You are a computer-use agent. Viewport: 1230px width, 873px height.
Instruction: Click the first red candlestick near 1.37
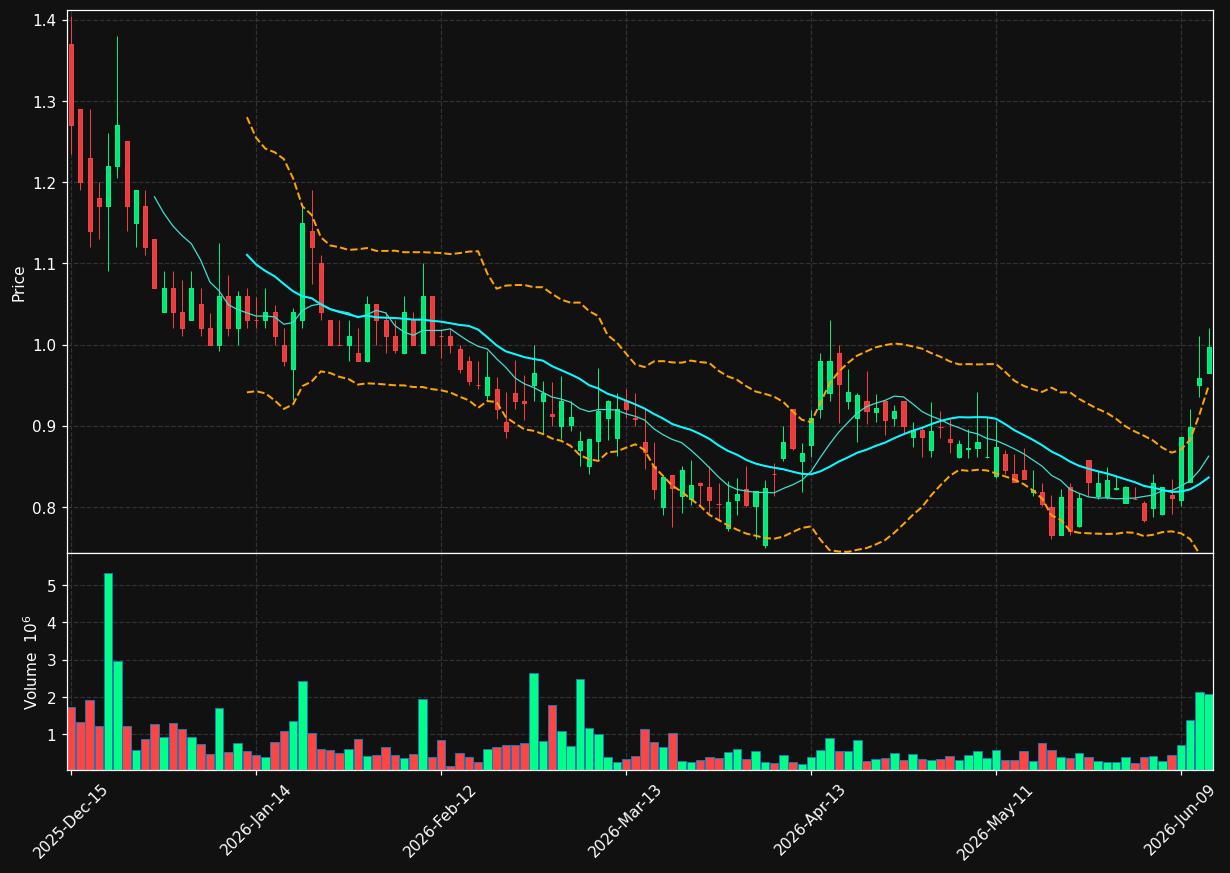point(71,84)
